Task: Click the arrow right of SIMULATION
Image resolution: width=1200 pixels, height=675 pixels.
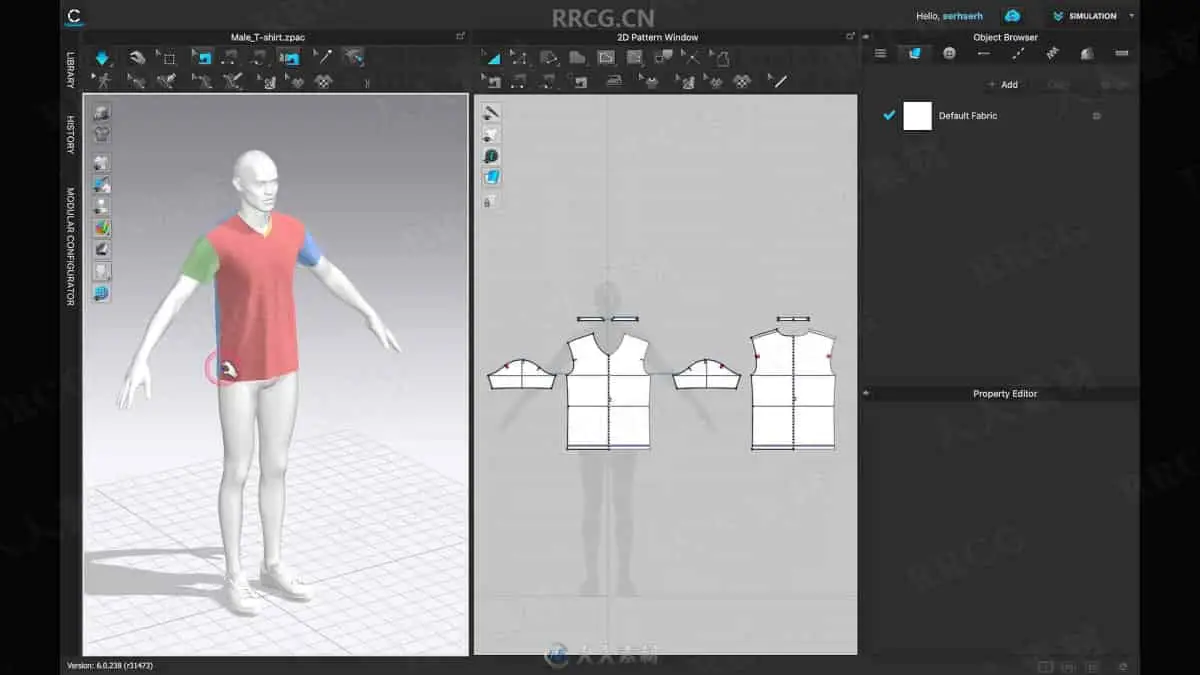Action: (1131, 16)
